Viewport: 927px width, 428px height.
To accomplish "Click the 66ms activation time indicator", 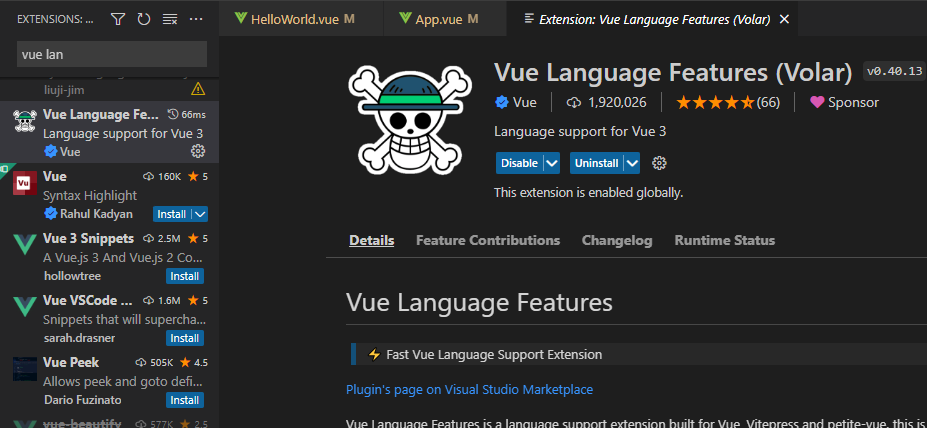I will [x=187, y=114].
